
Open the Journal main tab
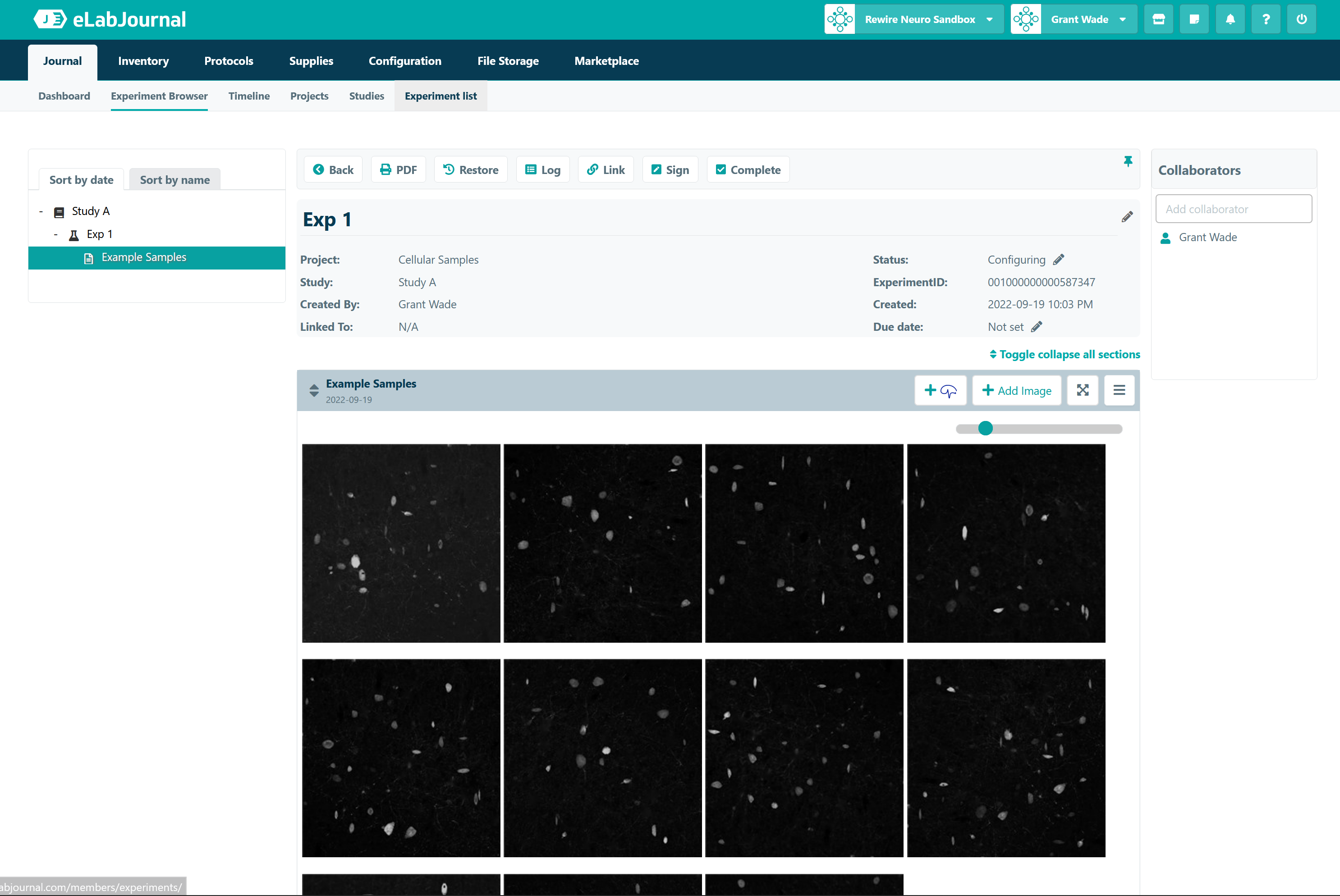click(62, 61)
